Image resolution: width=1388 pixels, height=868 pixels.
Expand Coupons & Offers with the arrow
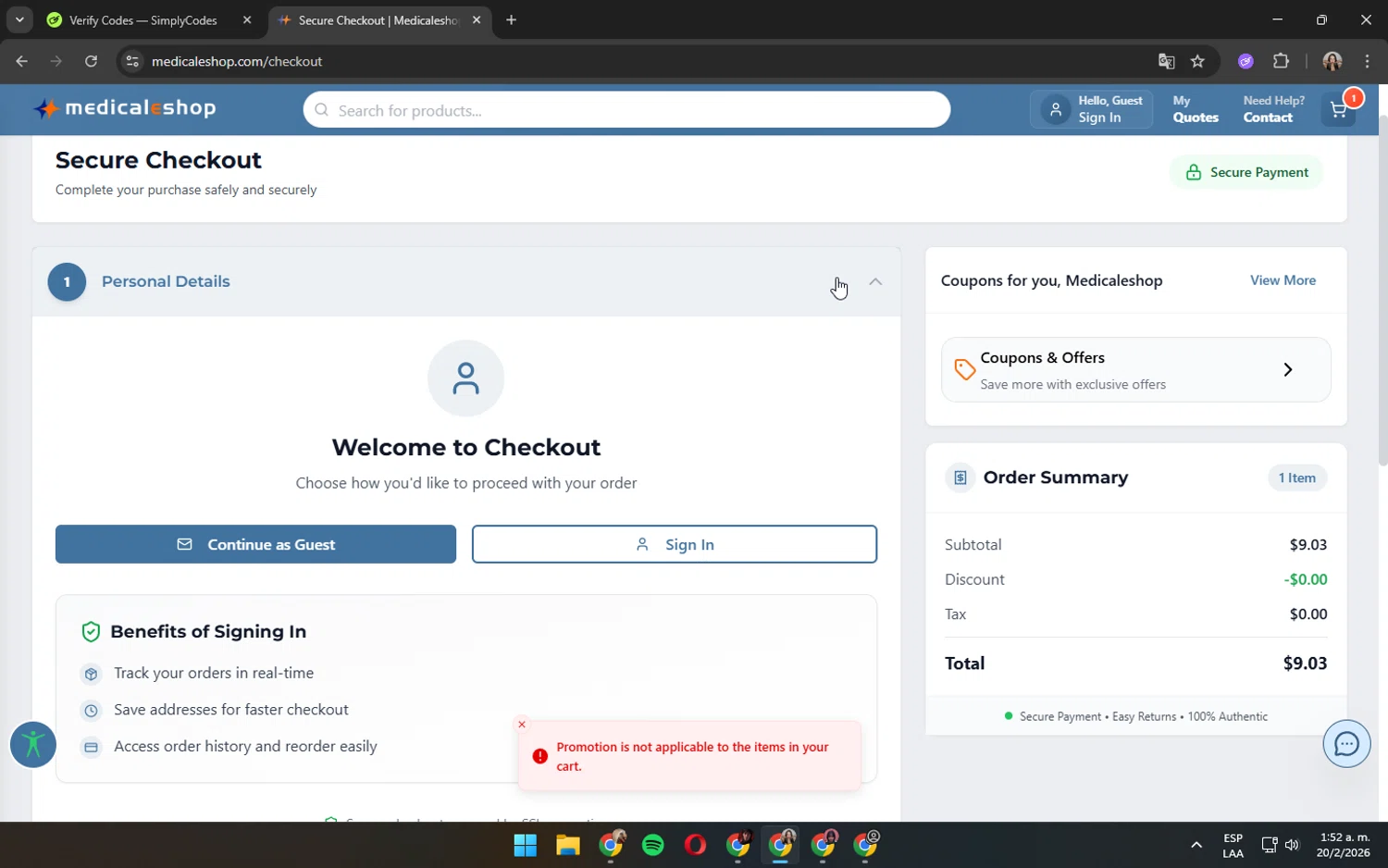1287,369
